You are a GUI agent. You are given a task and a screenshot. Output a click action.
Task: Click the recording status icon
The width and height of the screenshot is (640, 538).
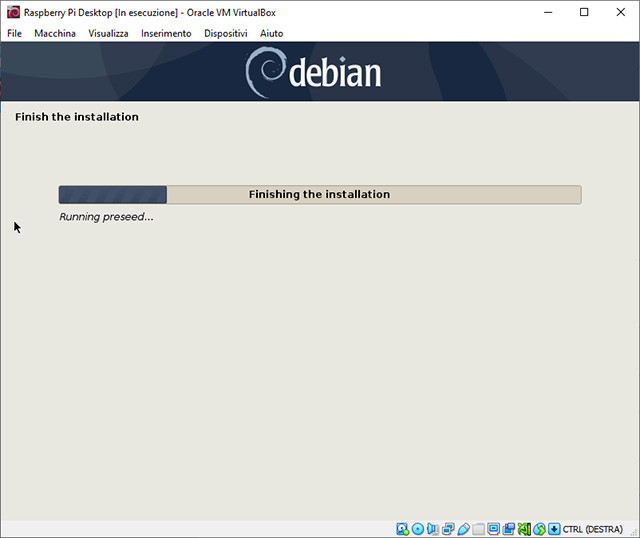508,528
